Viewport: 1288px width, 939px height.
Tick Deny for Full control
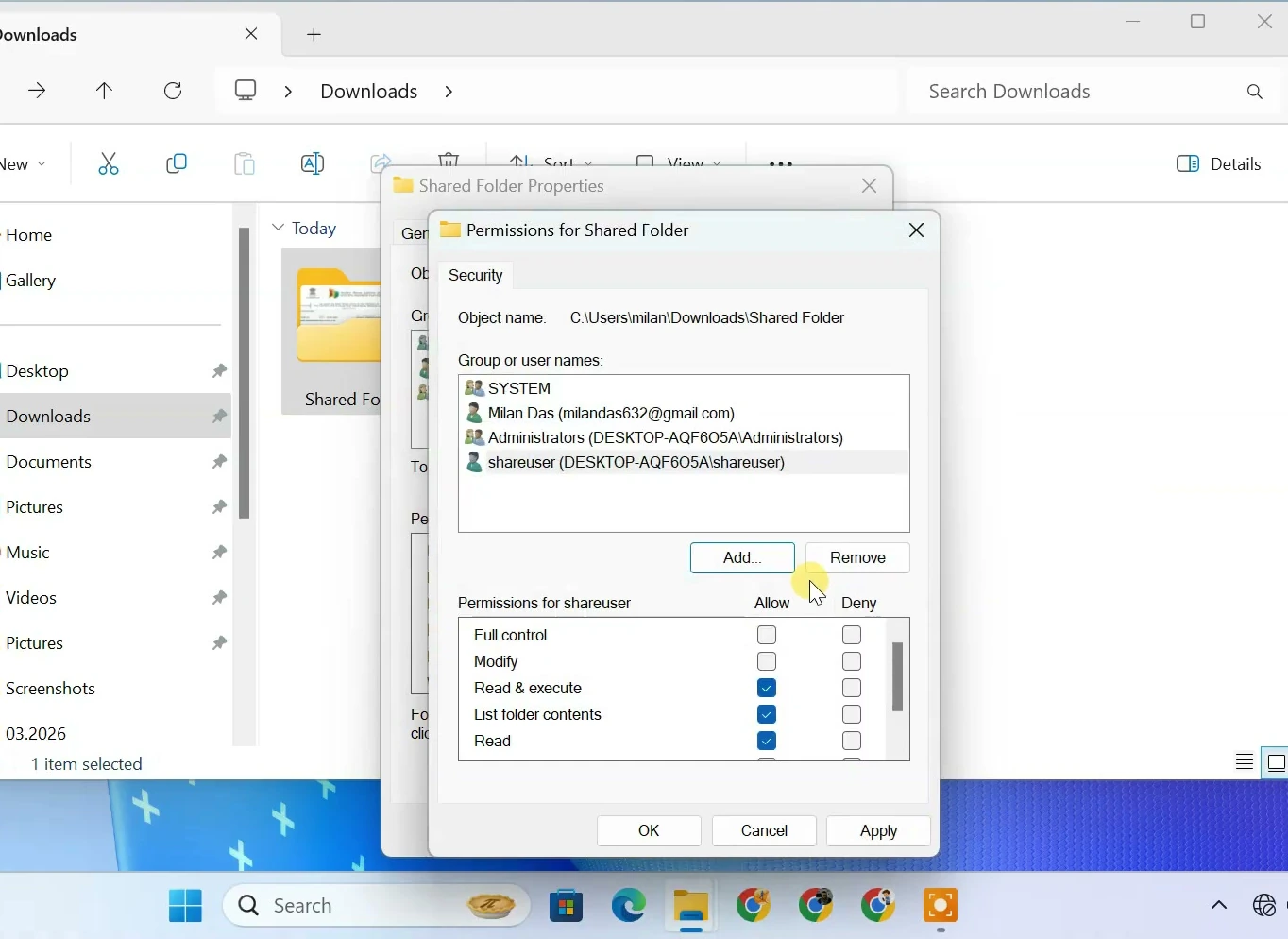pos(852,635)
